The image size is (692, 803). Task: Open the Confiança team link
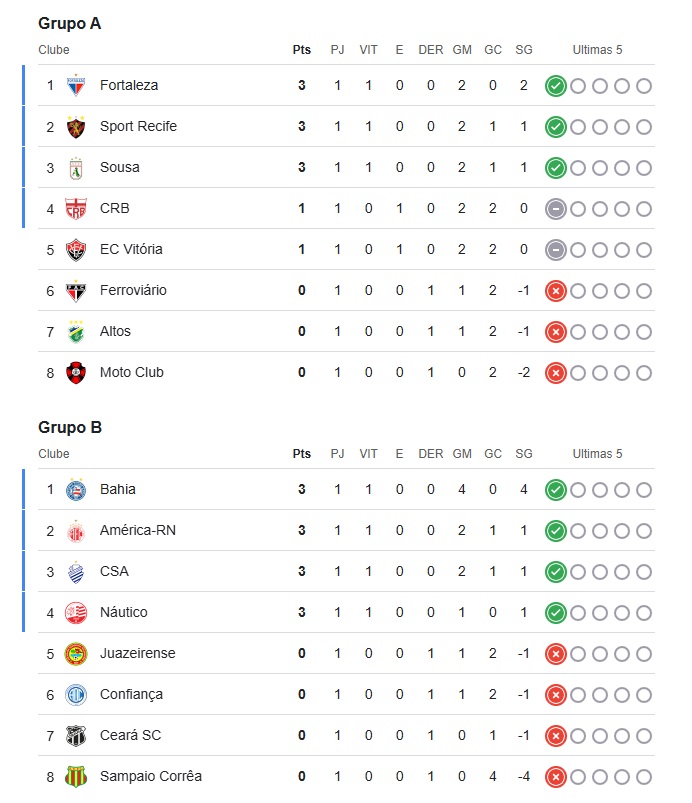click(x=131, y=695)
